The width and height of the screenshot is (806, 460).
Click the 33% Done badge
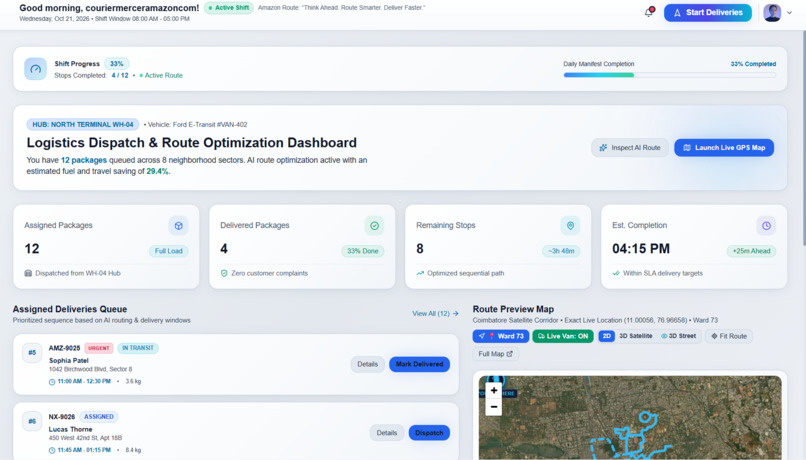362,251
